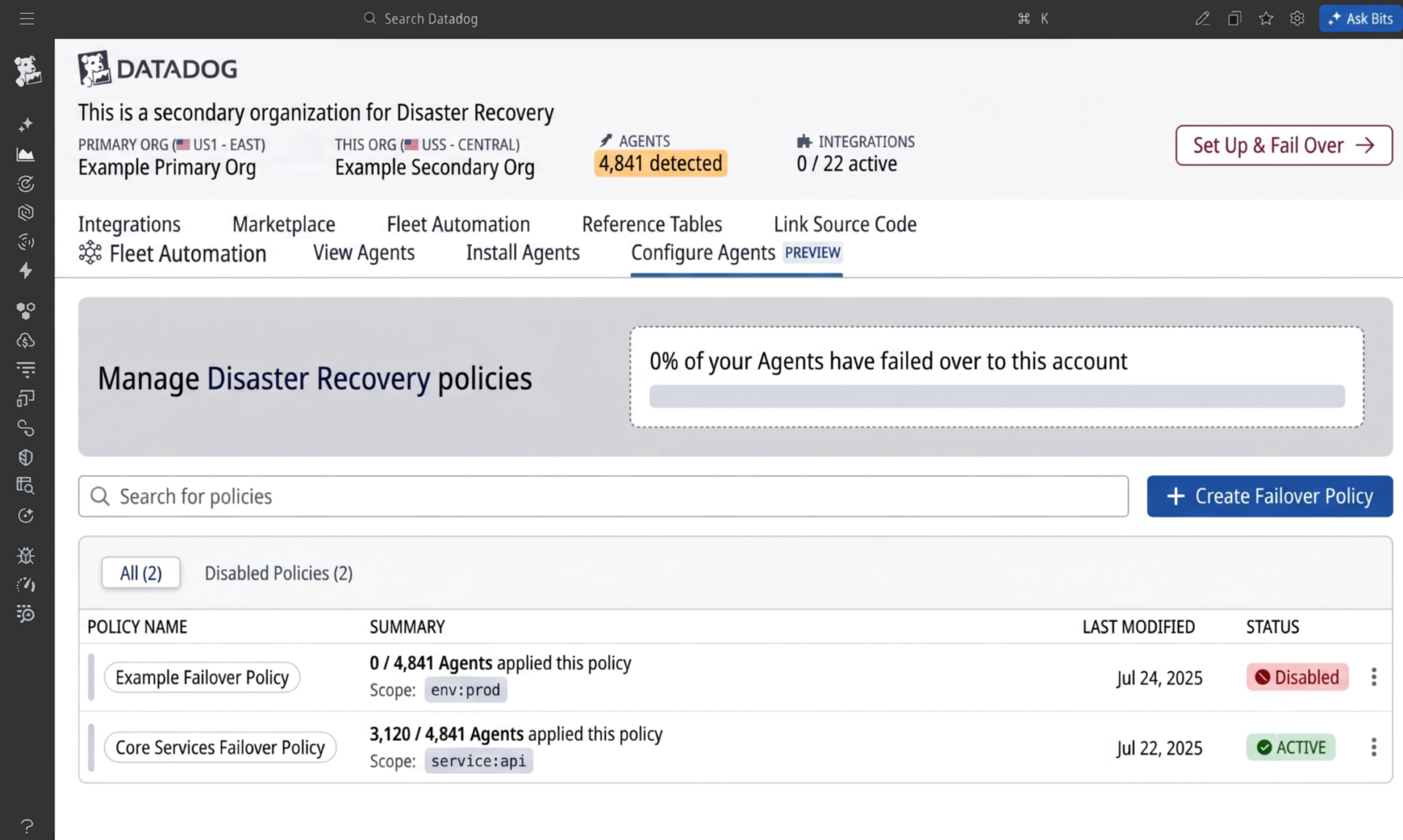Viewport: 1403px width, 840px height.
Task: Open the lightning bolt sidebar icon
Action: [26, 270]
